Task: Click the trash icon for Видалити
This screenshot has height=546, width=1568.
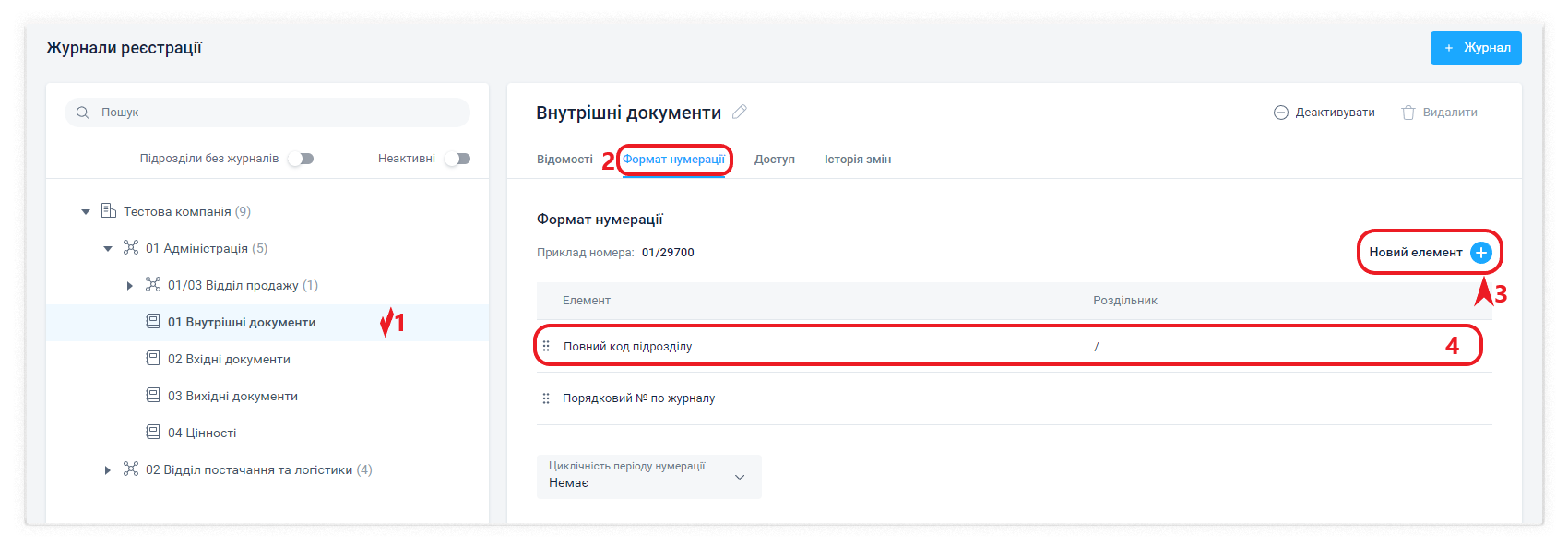Action: pyautogui.click(x=1408, y=113)
